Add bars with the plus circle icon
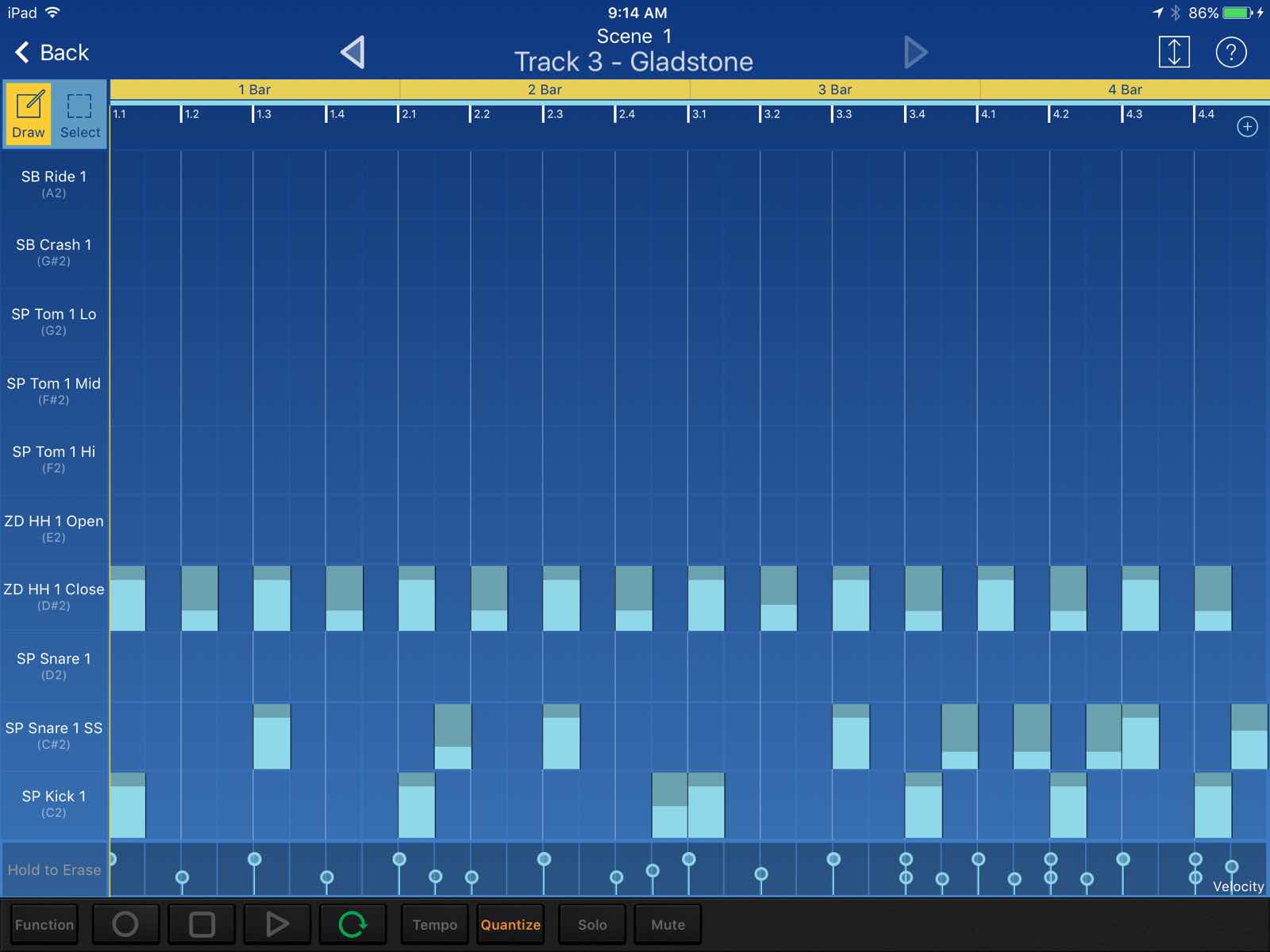Viewport: 1270px width, 952px height. tap(1247, 127)
